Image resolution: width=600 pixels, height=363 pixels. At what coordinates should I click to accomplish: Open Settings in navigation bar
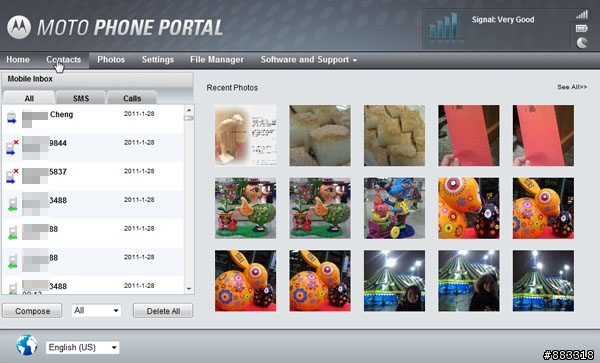[x=158, y=60]
